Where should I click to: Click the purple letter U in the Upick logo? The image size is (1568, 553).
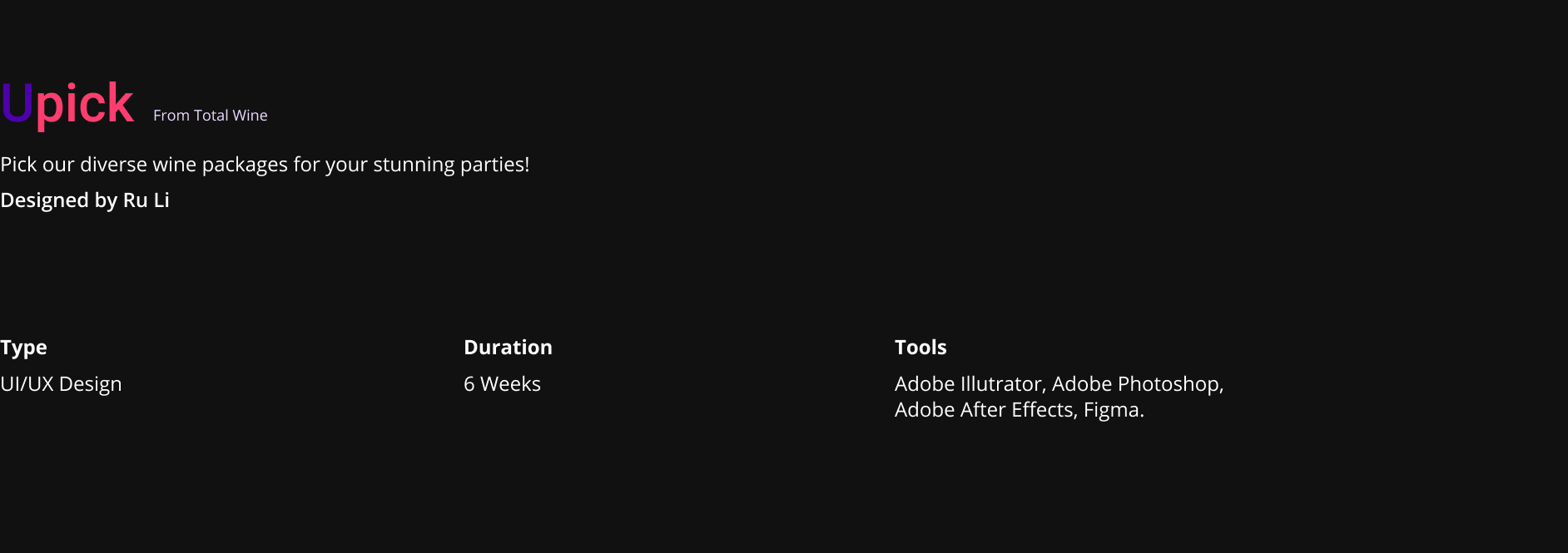(x=17, y=103)
